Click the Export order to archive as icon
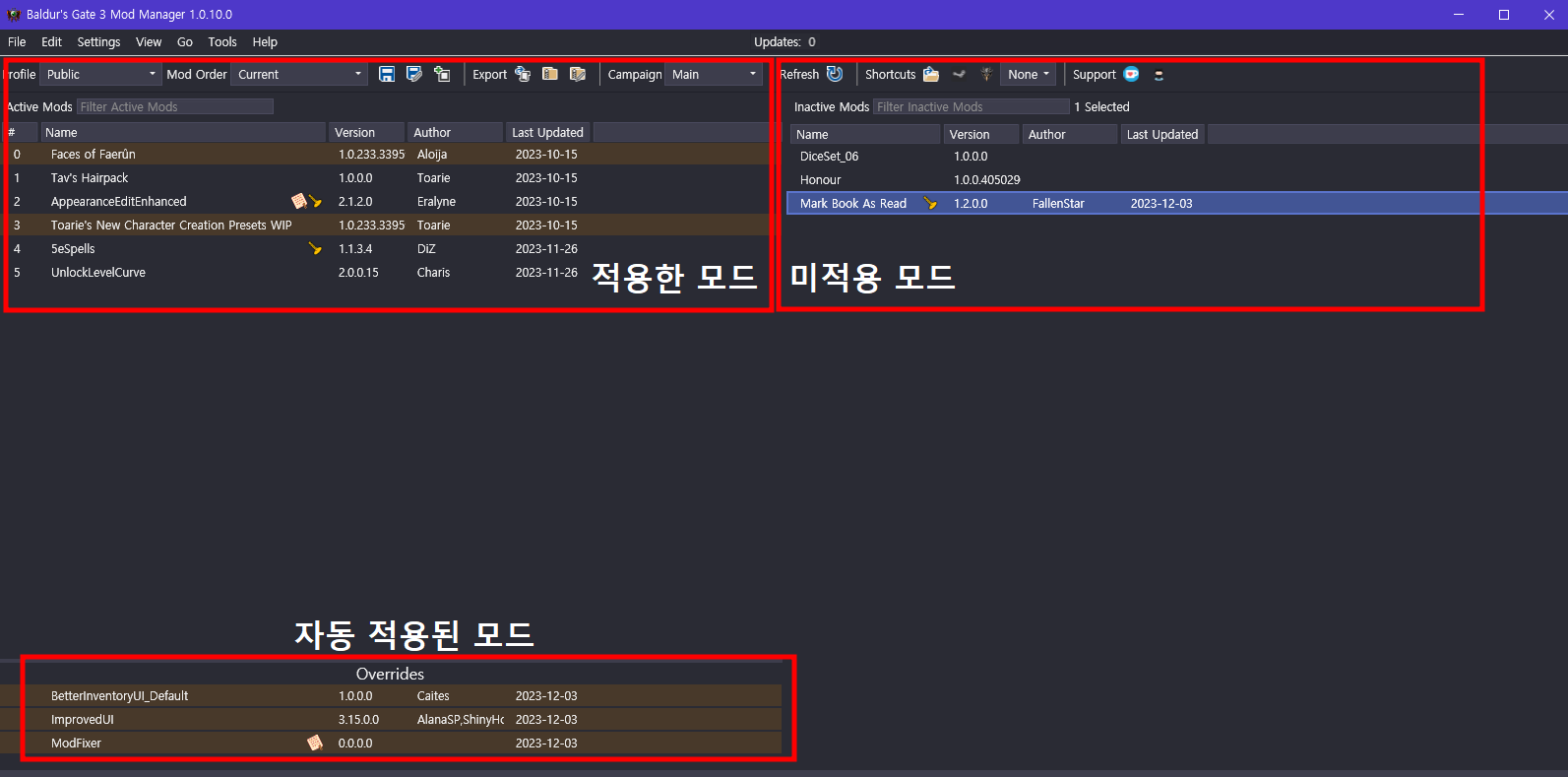 (578, 74)
